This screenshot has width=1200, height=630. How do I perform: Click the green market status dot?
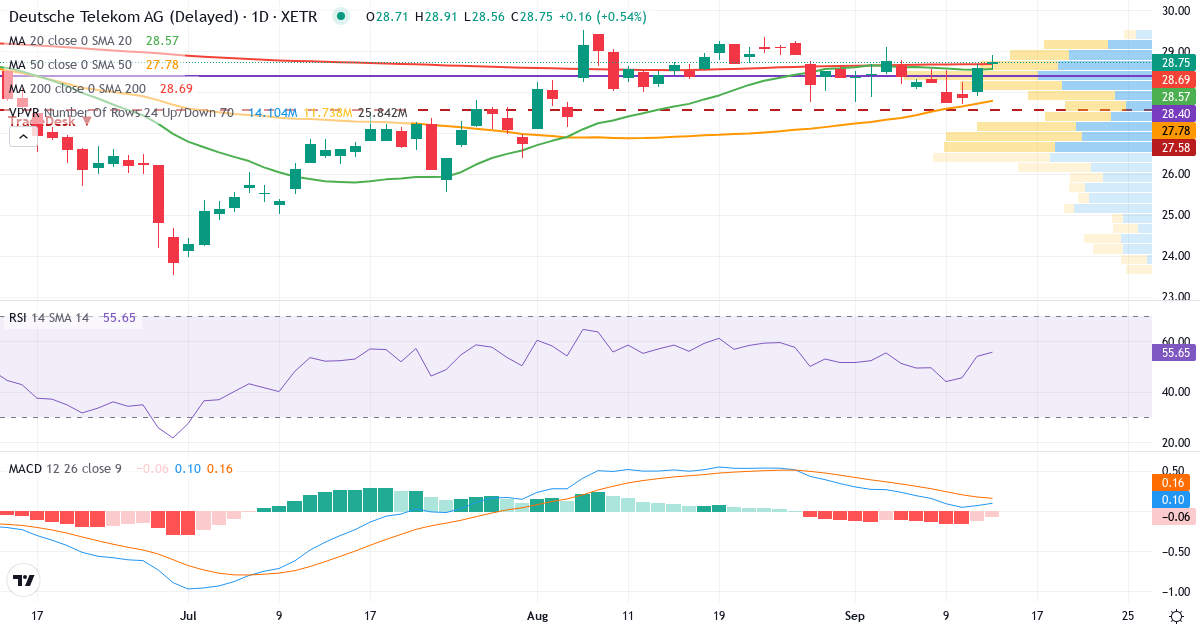pos(342,17)
